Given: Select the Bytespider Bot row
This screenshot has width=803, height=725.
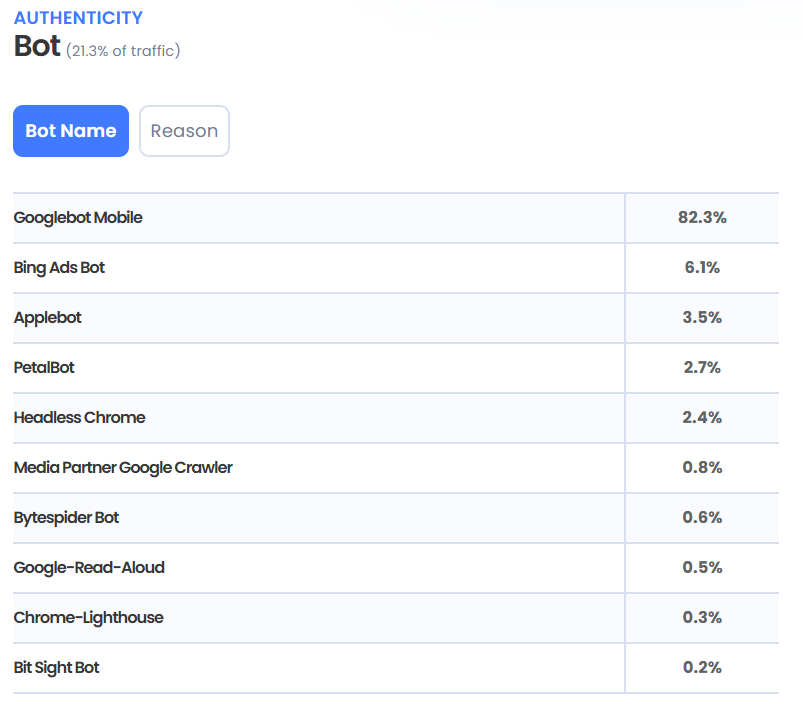Looking at the screenshot, I should tap(66, 517).
